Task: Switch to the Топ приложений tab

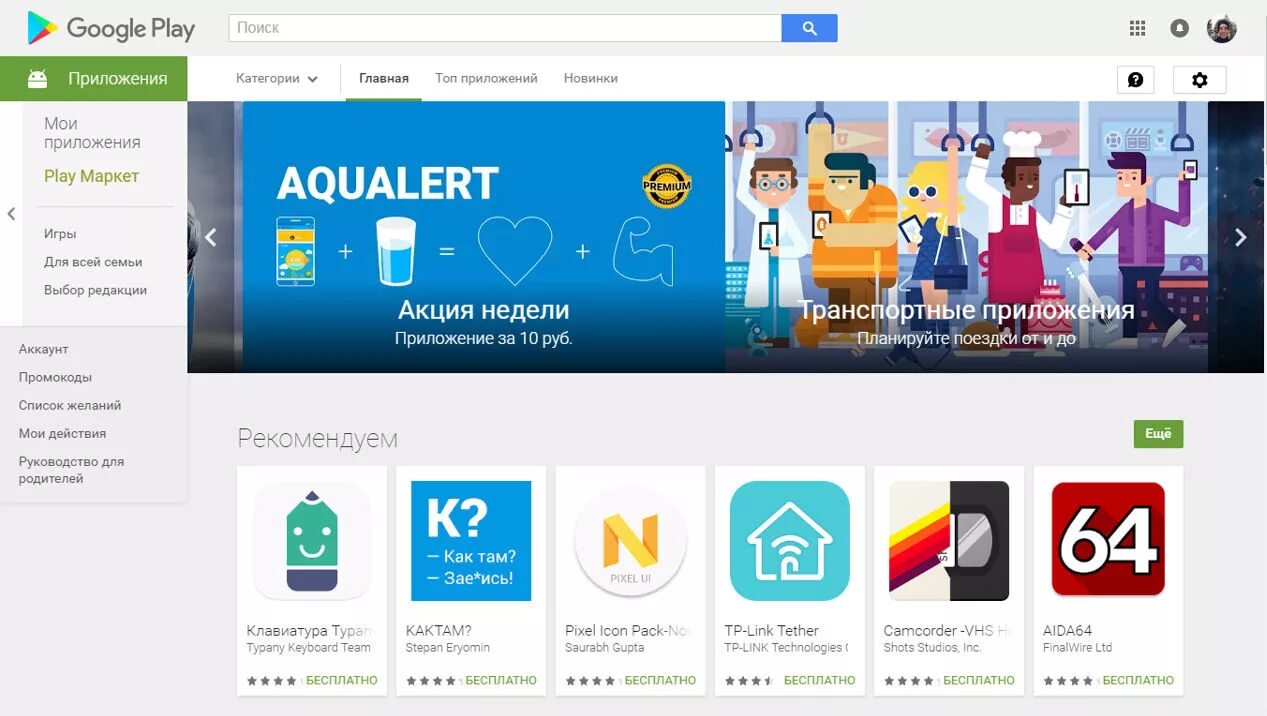Action: point(486,78)
